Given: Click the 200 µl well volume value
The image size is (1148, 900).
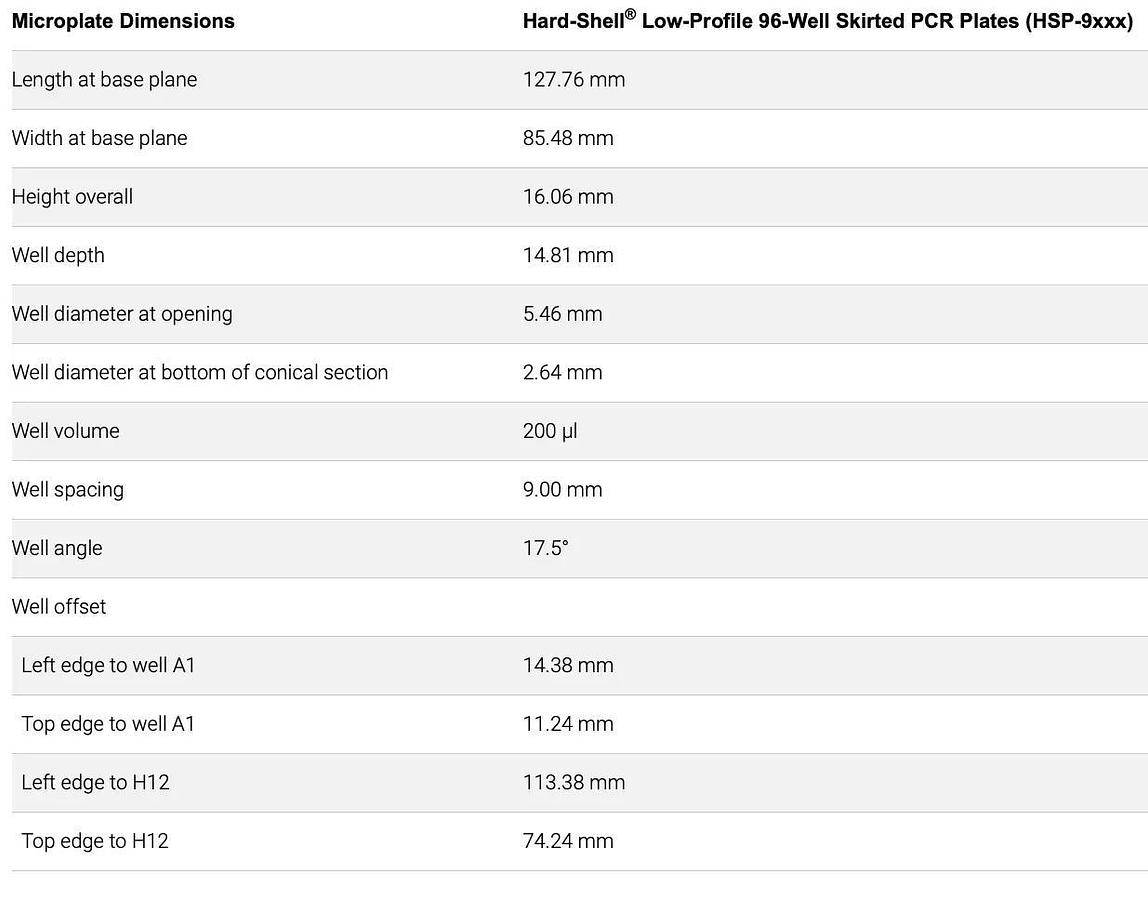Looking at the screenshot, I should coord(550,431).
